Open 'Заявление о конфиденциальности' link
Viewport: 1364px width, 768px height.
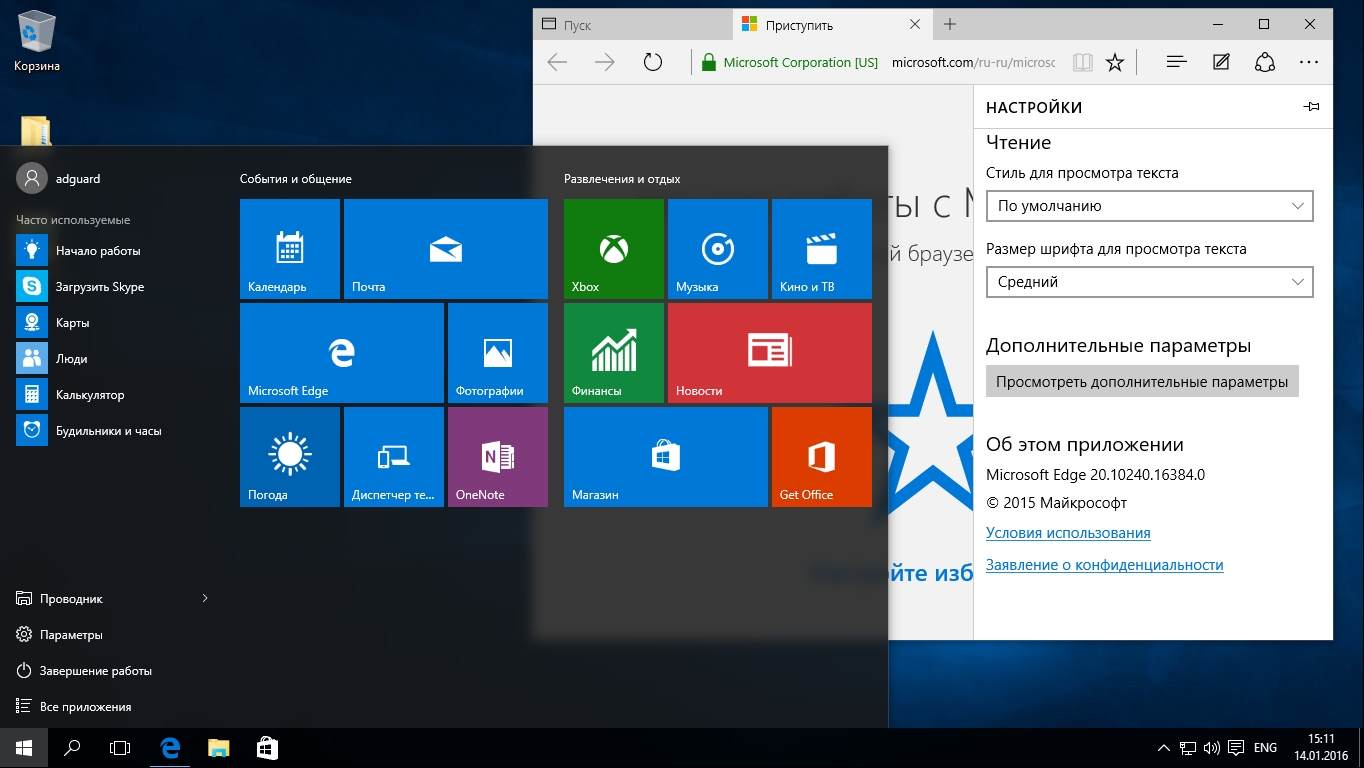coord(1105,565)
